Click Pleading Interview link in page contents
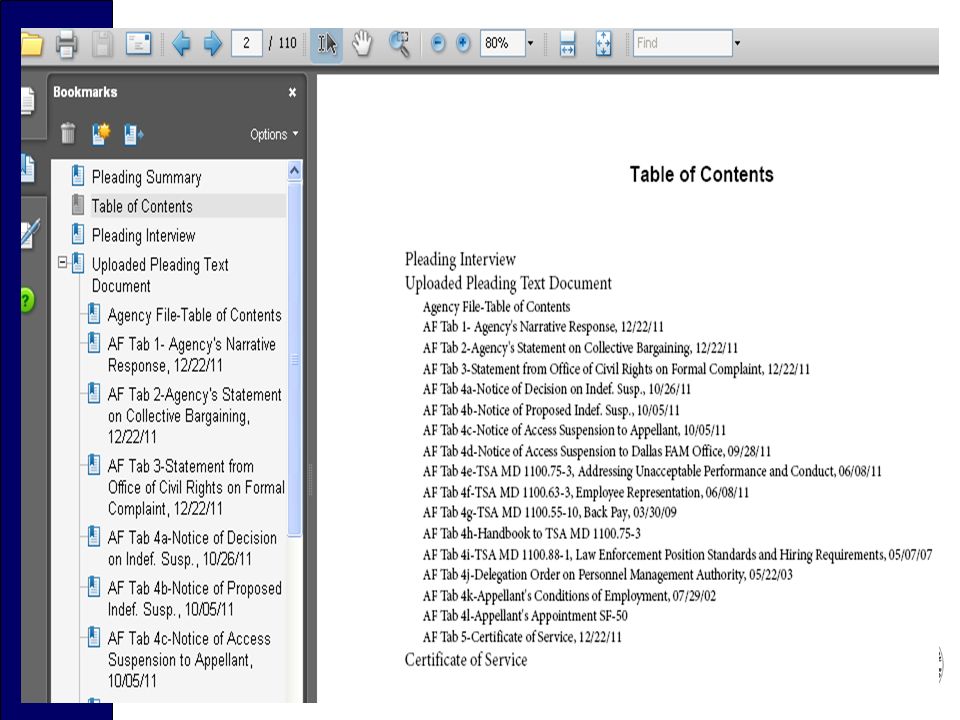Viewport: 960px width, 720px height. [x=460, y=259]
